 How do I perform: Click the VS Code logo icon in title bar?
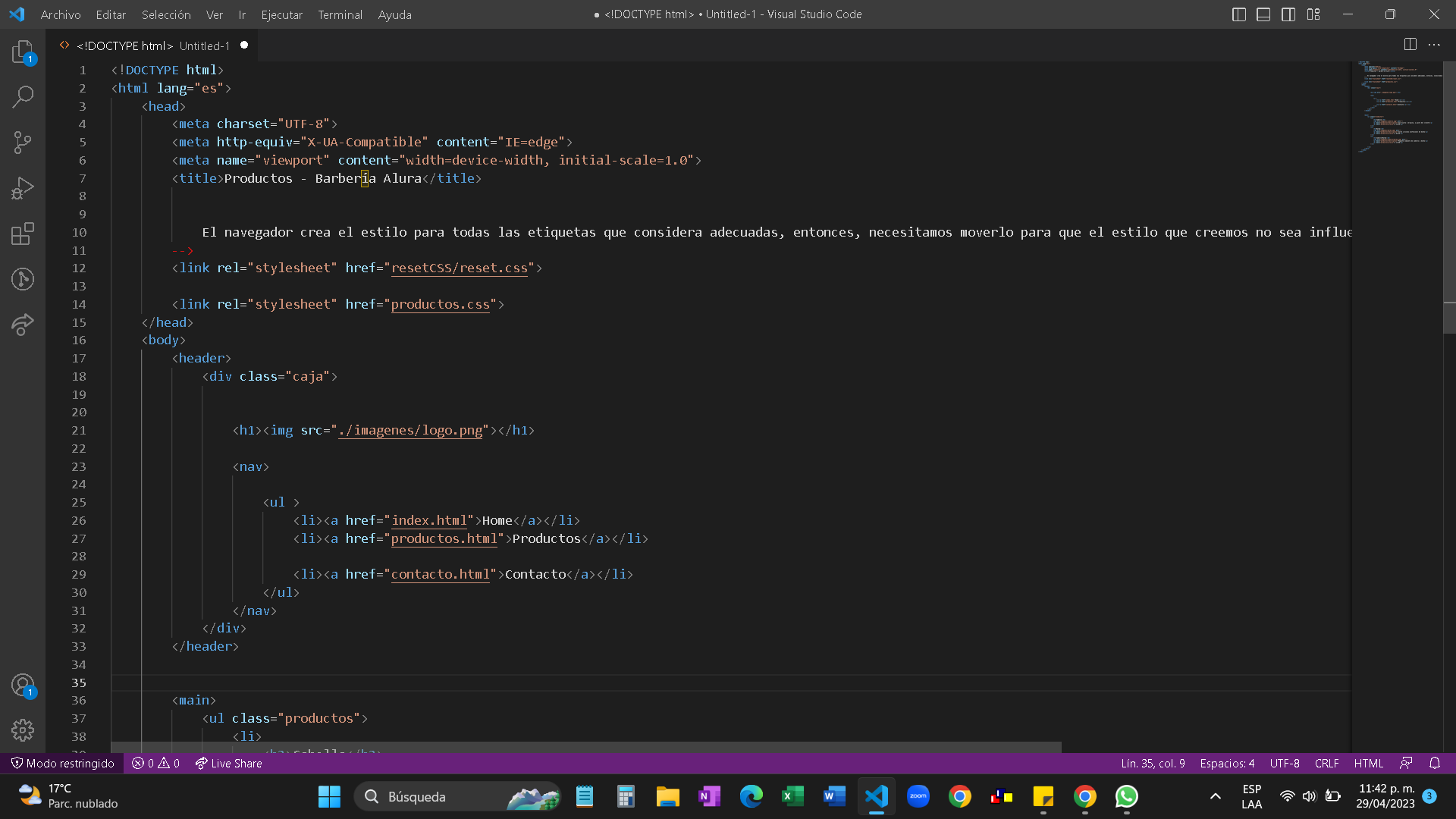click(x=17, y=14)
